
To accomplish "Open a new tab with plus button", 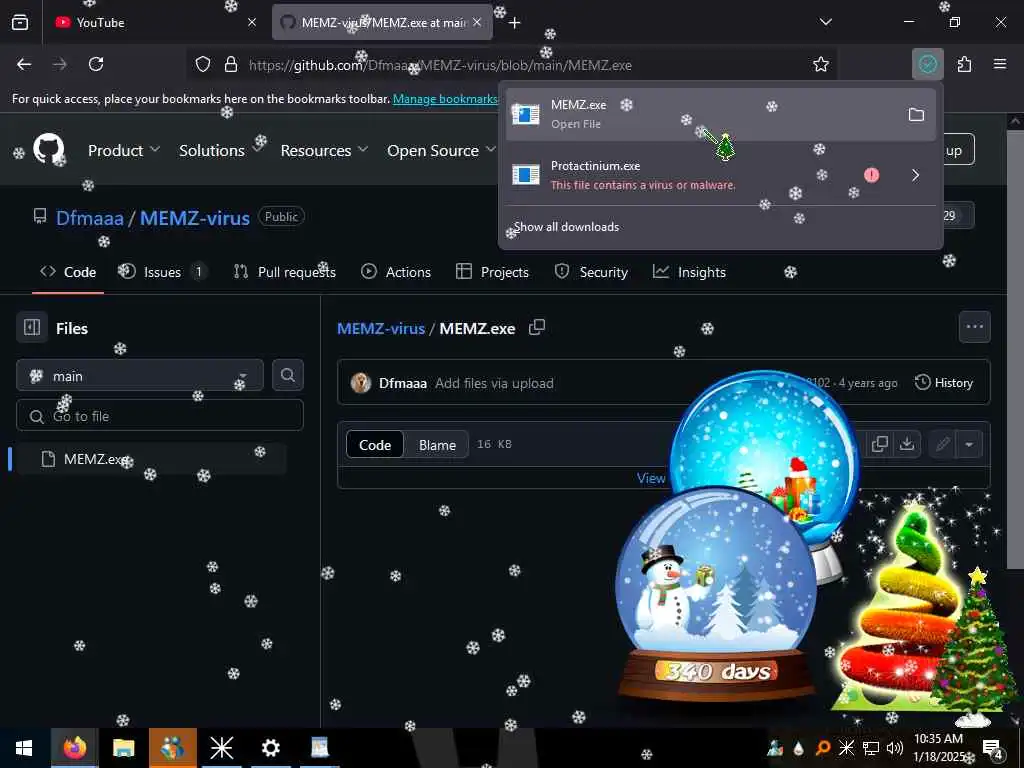I will click(x=515, y=23).
